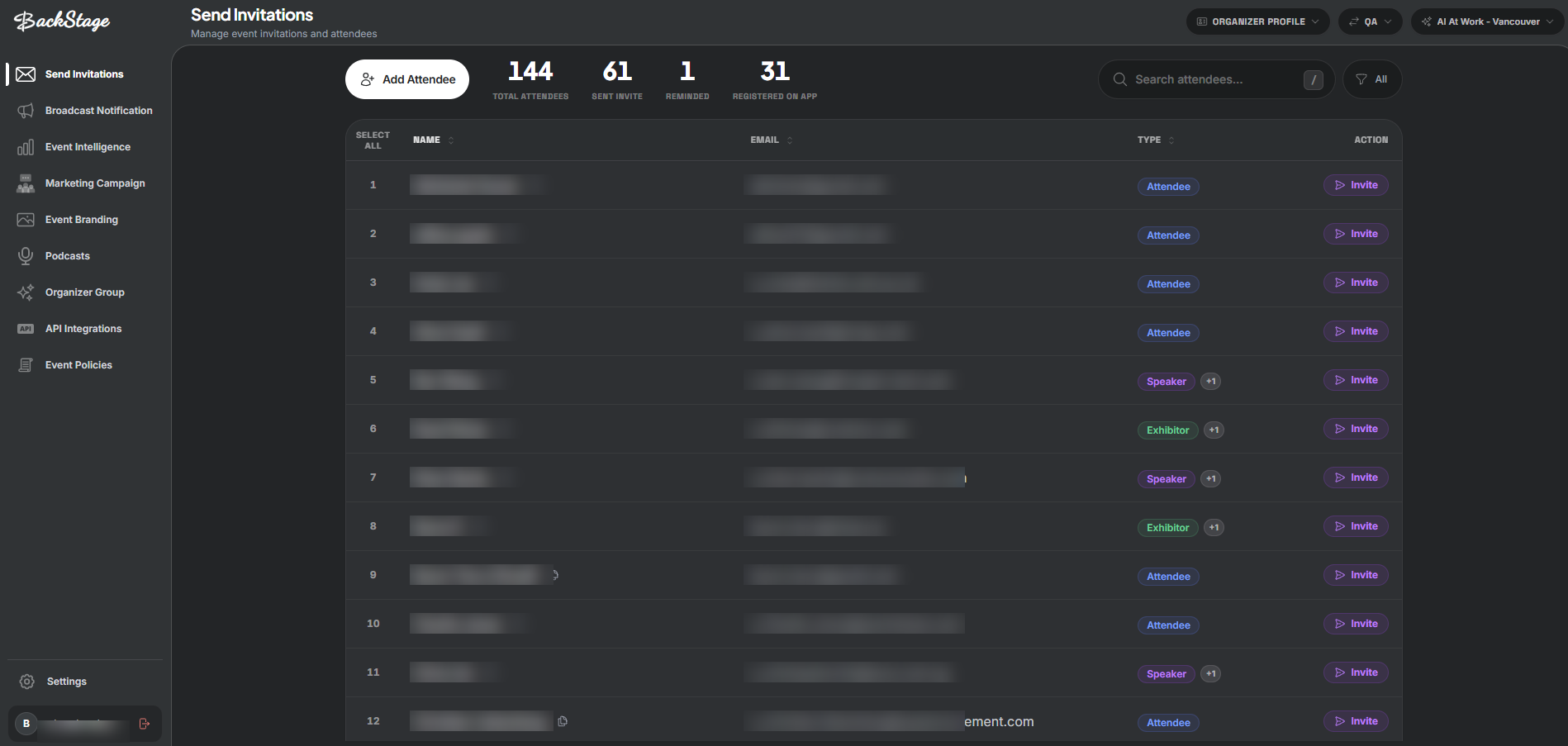This screenshot has width=1568, height=746.
Task: Open Settings gear icon
Action: (27, 682)
